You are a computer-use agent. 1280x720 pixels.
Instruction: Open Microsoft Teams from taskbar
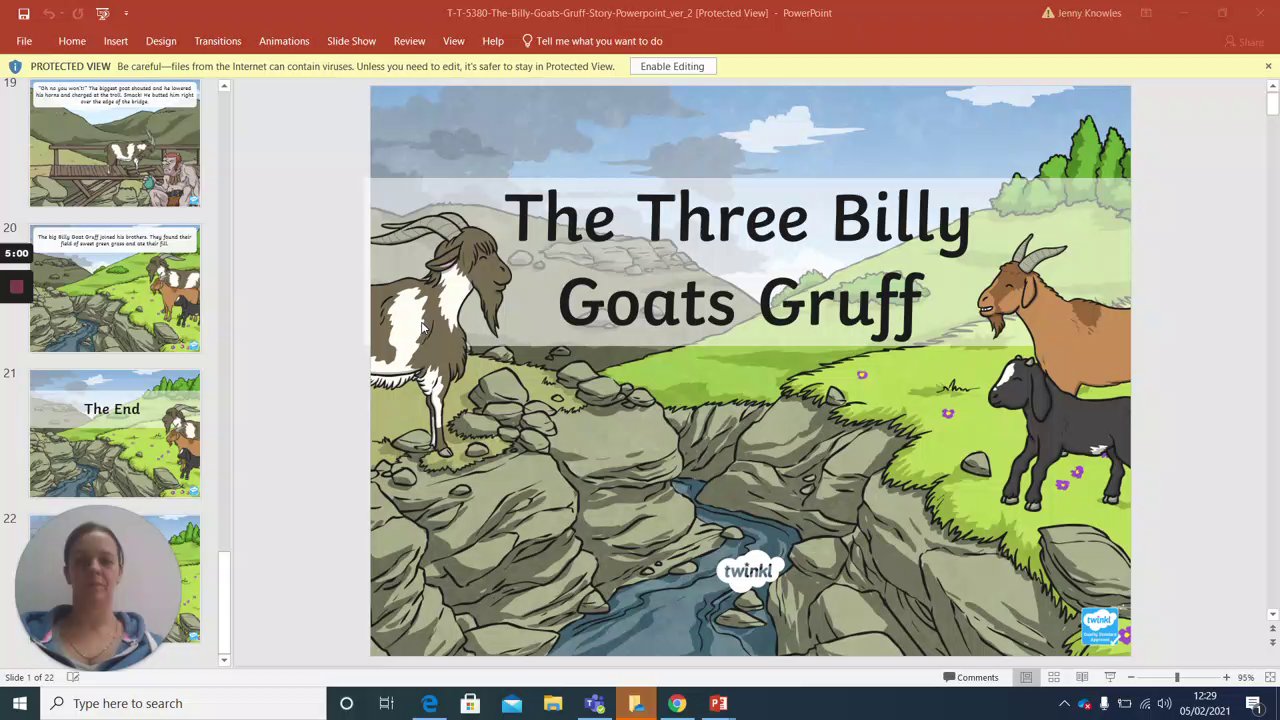[594, 703]
